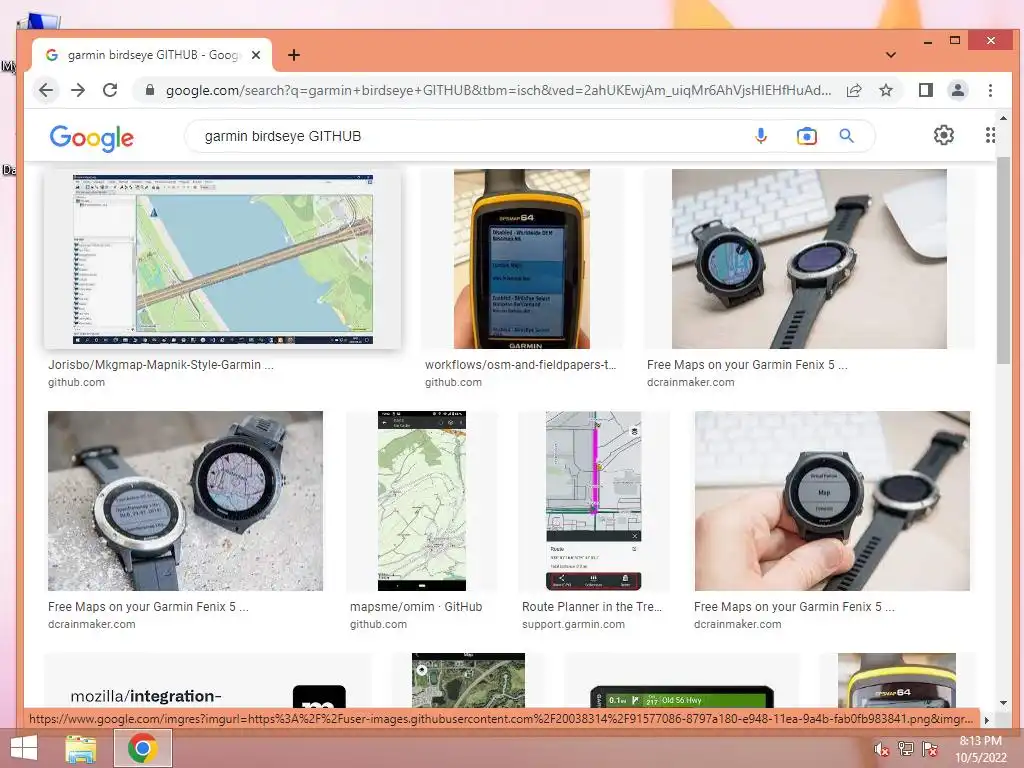Screen dimensions: 1024x768
Task: Open the aerial satellite map thumbnail
Action: coord(468,680)
